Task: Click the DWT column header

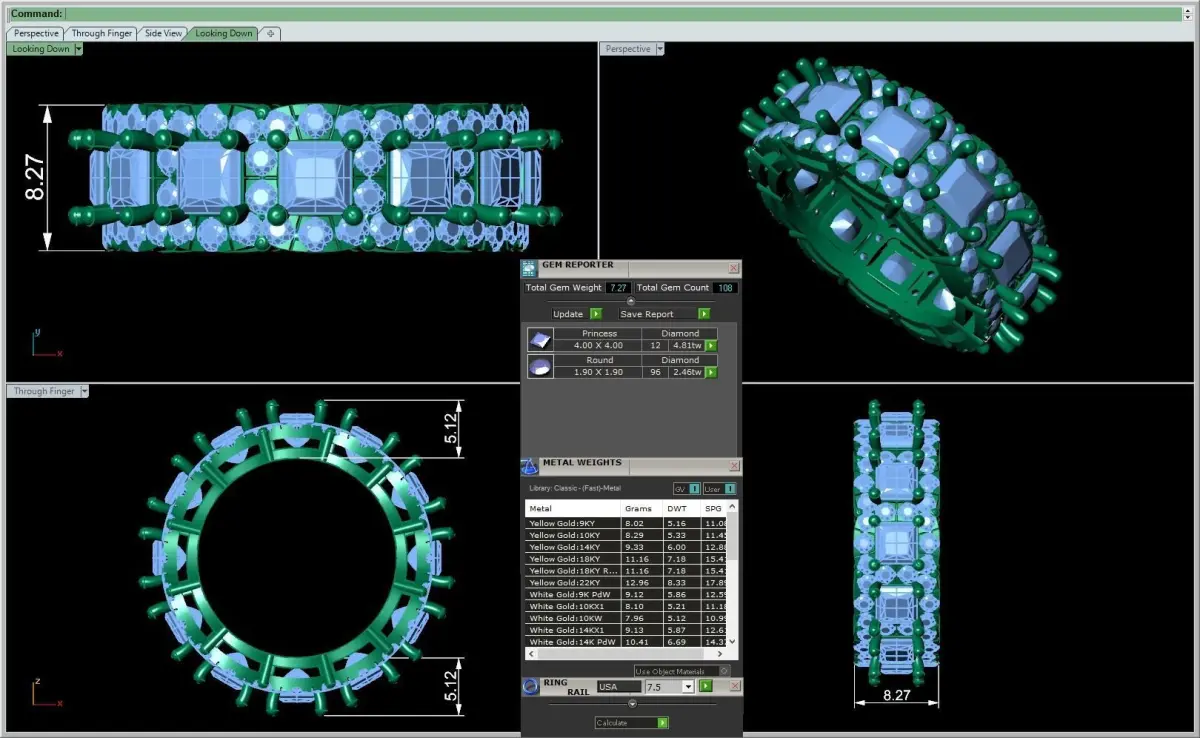Action: point(683,508)
